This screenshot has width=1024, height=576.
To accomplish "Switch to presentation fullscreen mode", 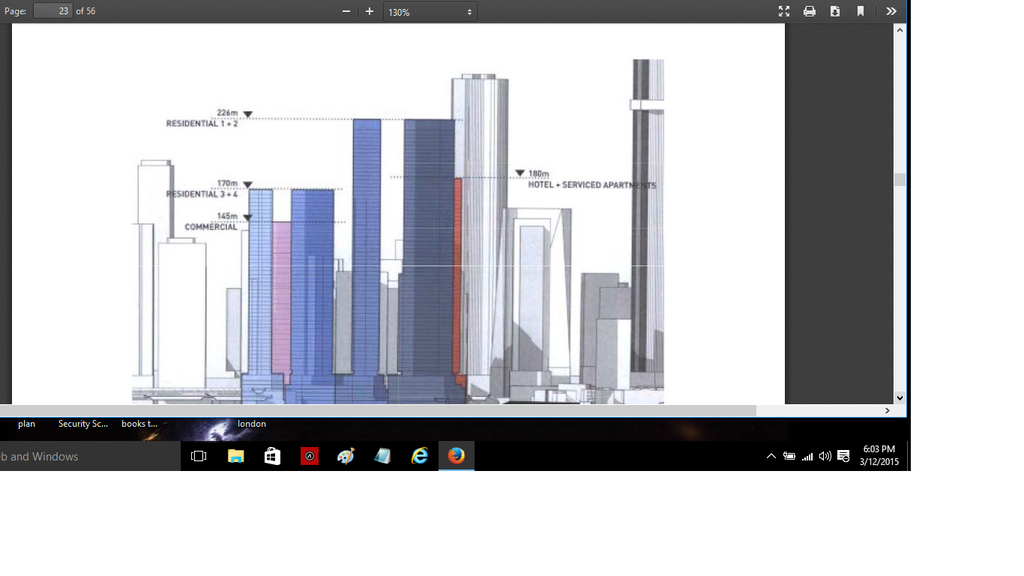I will (x=784, y=12).
